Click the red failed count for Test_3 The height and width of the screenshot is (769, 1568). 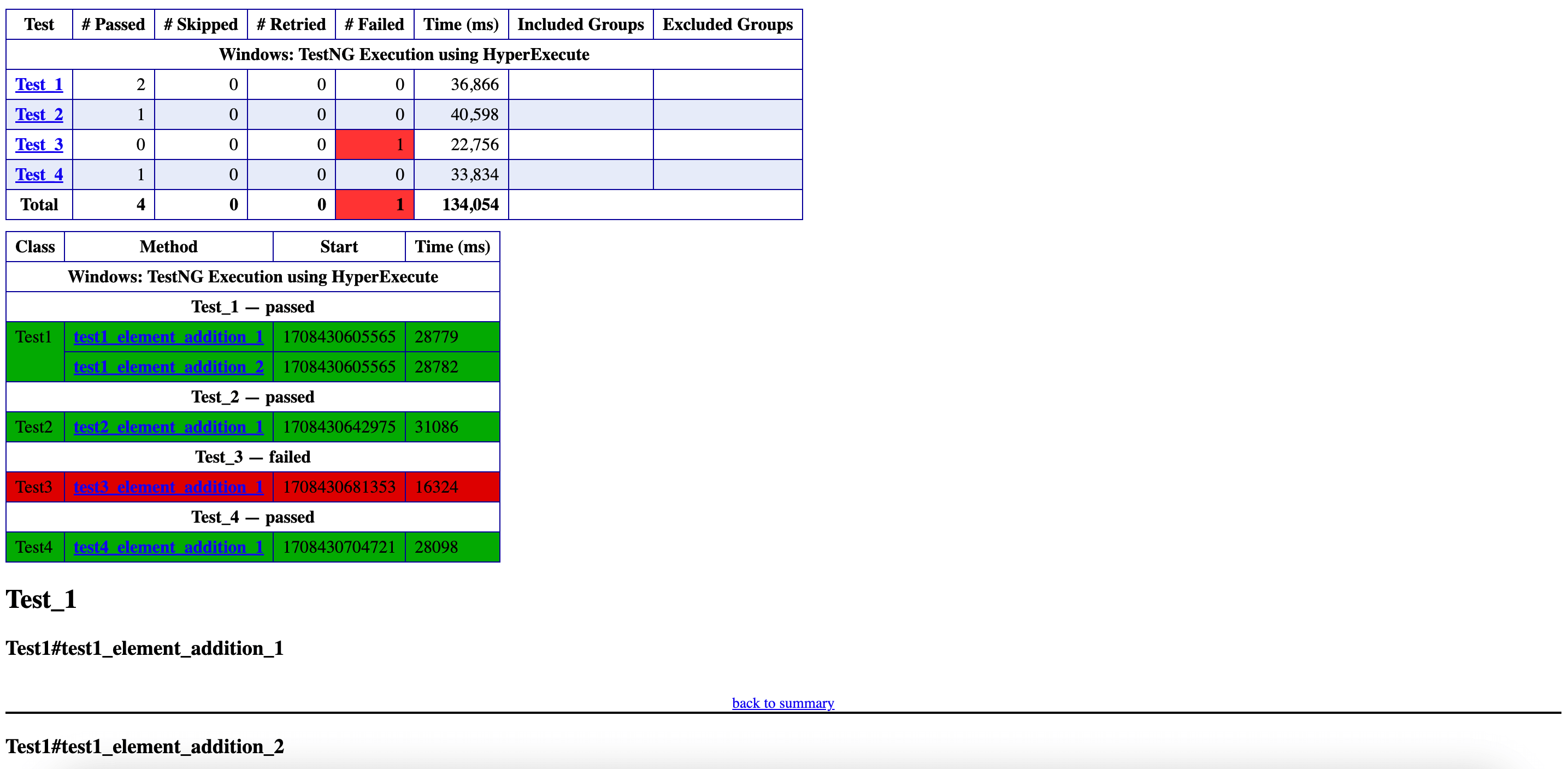[x=374, y=145]
